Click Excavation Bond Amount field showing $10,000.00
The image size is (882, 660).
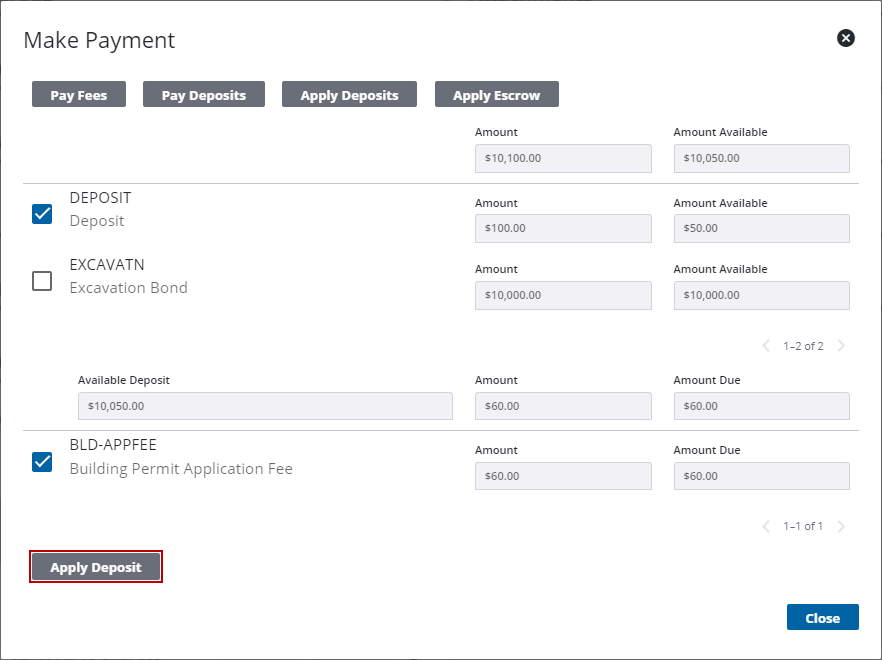click(x=563, y=295)
